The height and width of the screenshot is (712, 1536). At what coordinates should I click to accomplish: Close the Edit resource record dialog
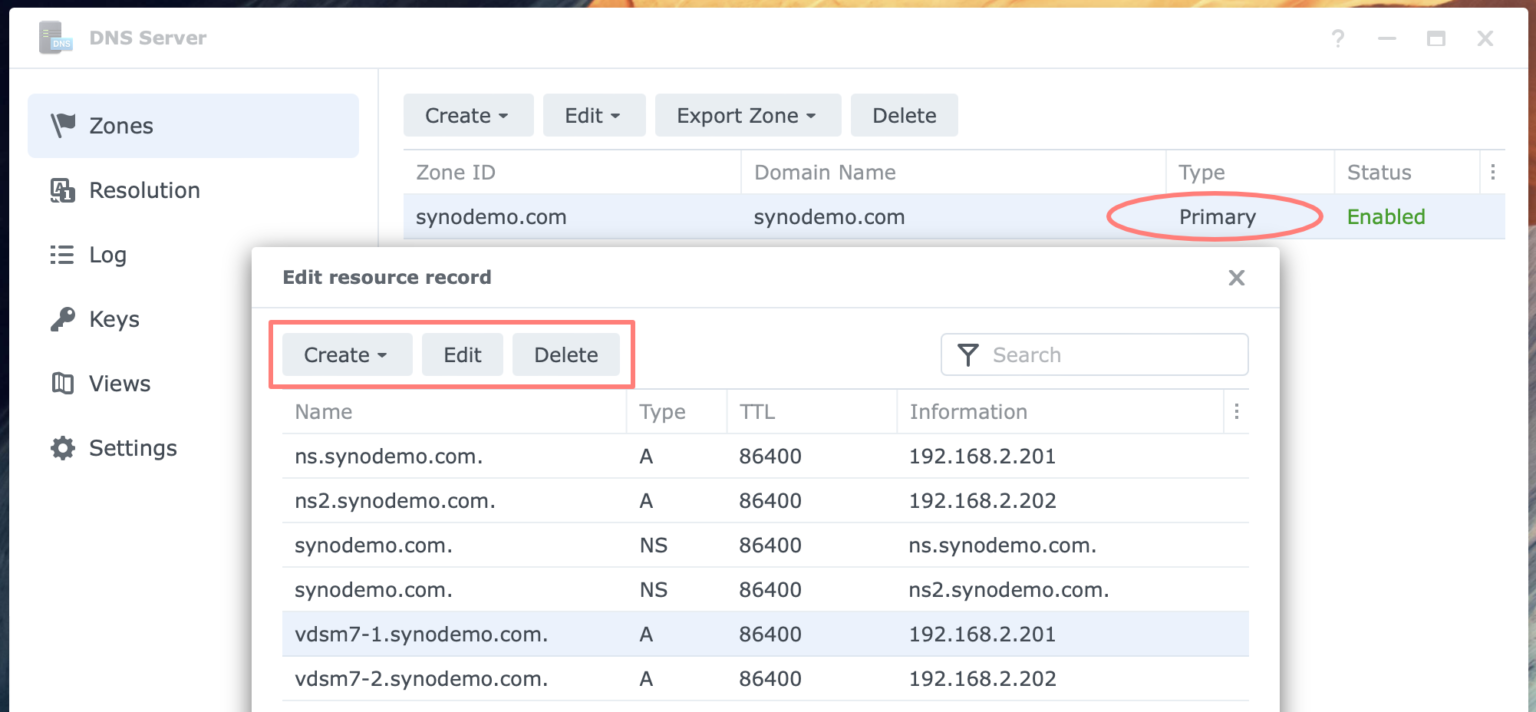[1237, 278]
